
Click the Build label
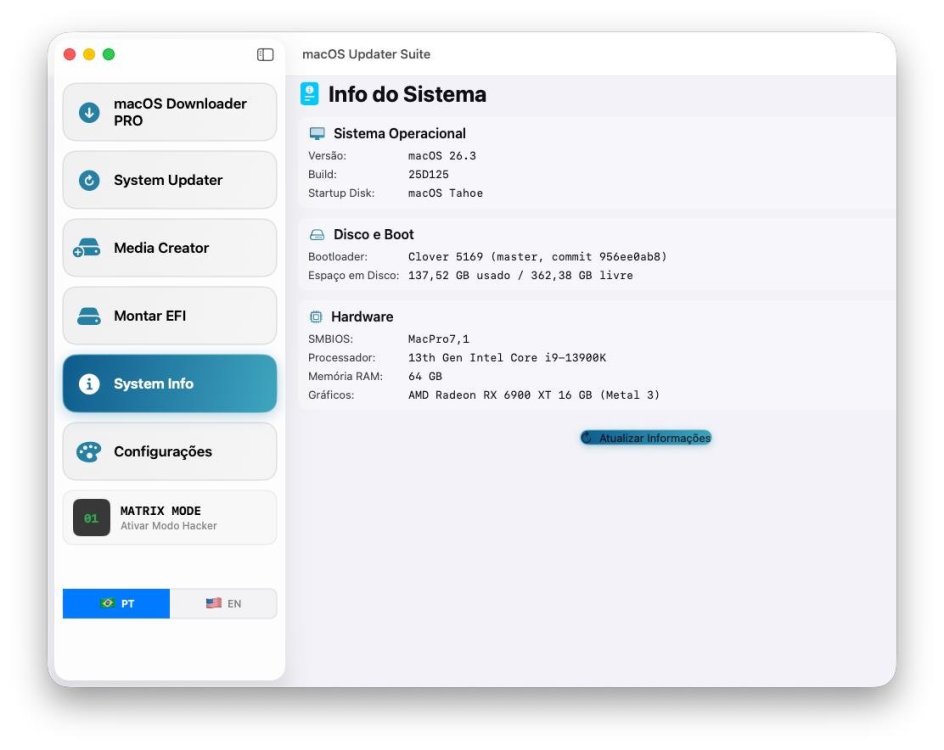[x=322, y=175]
